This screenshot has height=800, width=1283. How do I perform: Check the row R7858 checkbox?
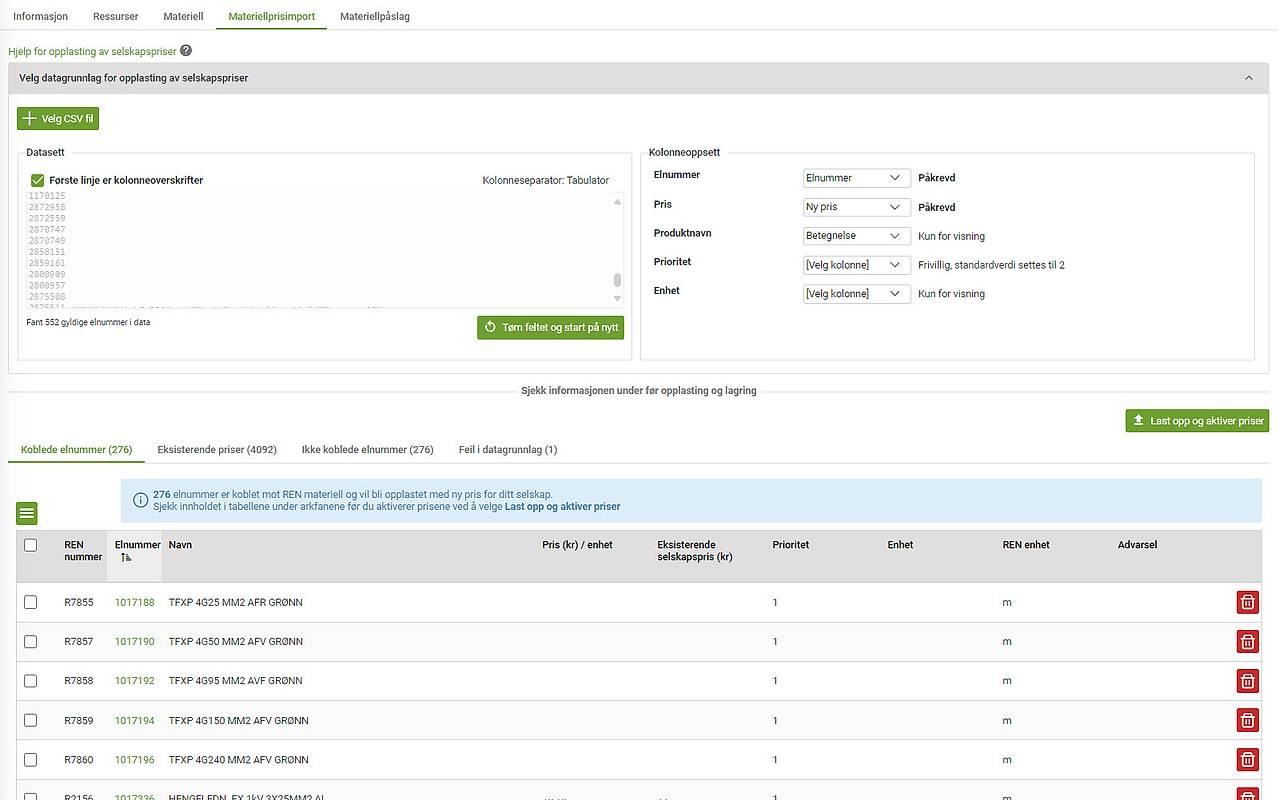pos(30,681)
